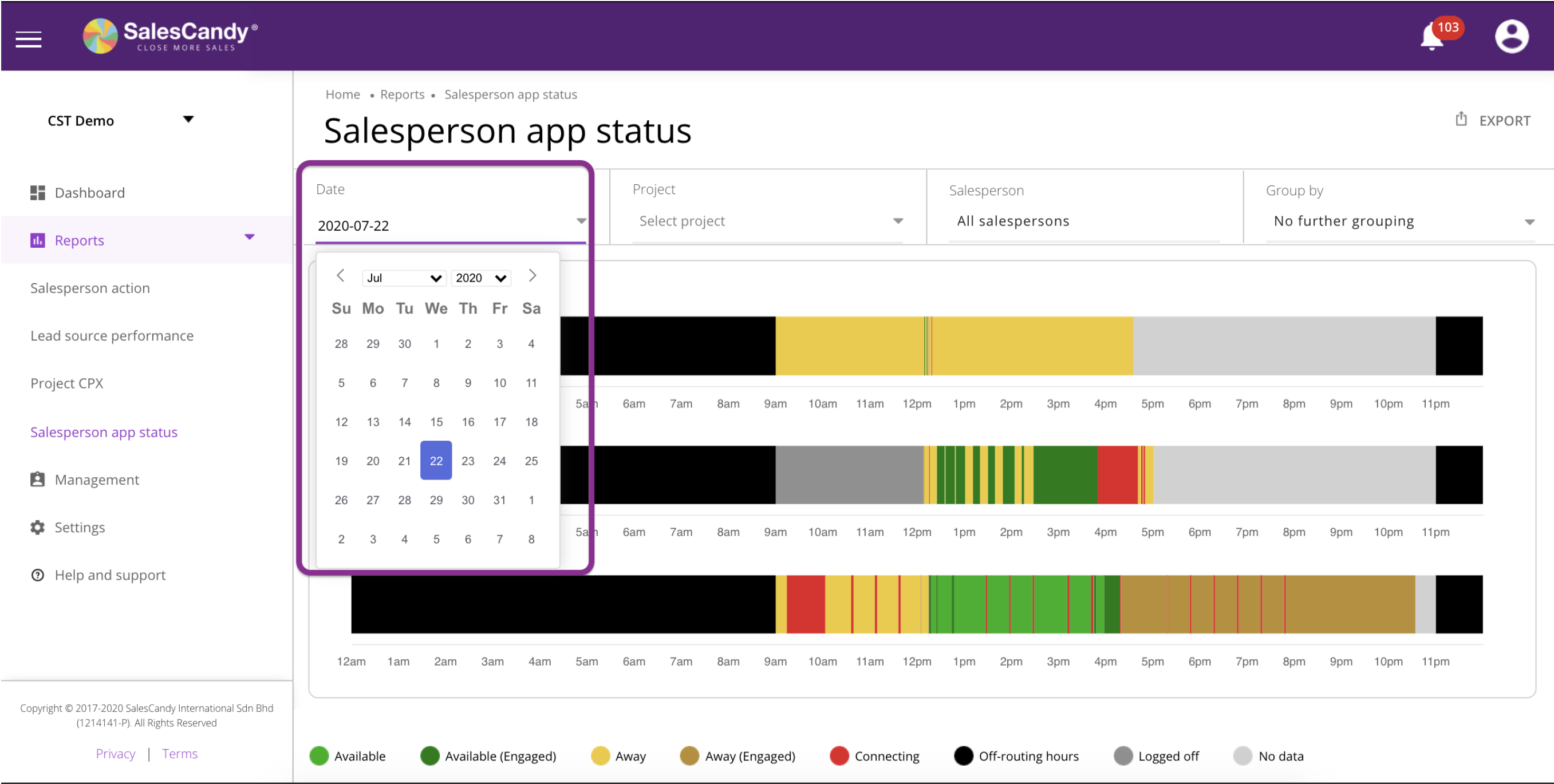The height and width of the screenshot is (784, 1554).
Task: Open Salesperson action report
Action: (90, 288)
